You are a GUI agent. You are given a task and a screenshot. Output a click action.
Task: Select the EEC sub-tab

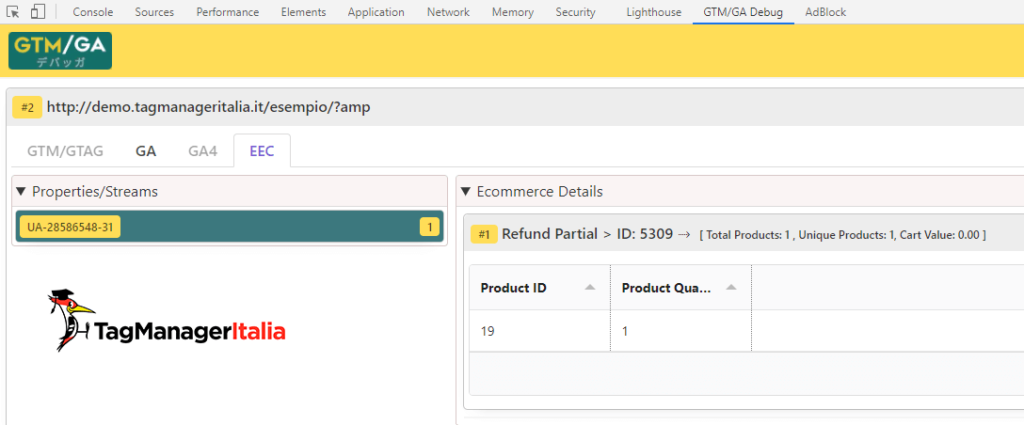click(262, 151)
